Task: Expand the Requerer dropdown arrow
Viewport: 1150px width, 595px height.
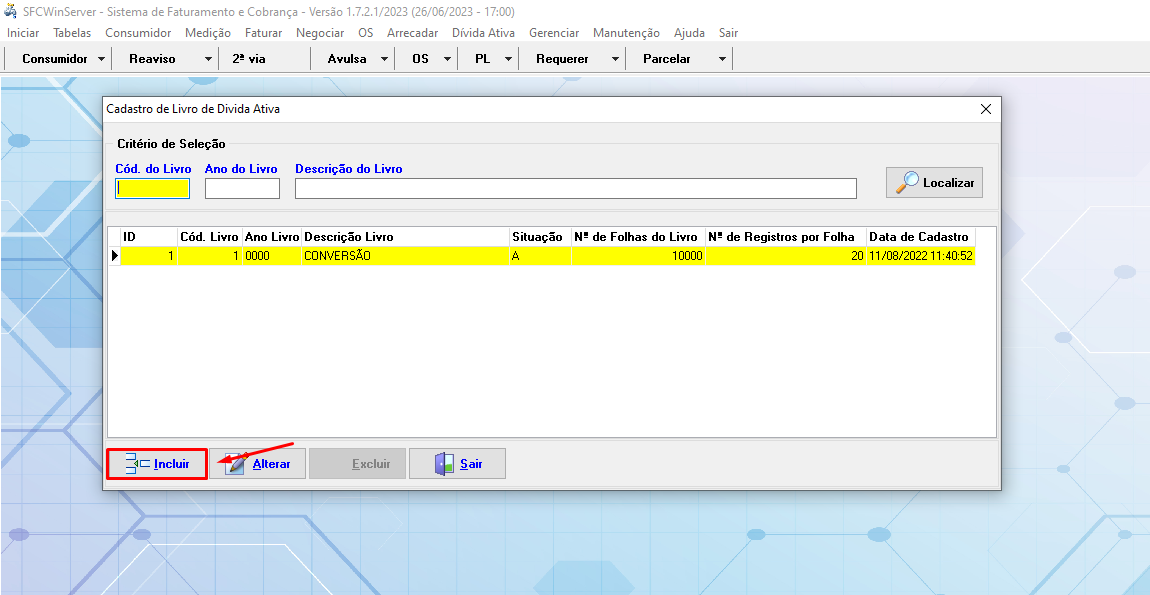Action: [615, 59]
